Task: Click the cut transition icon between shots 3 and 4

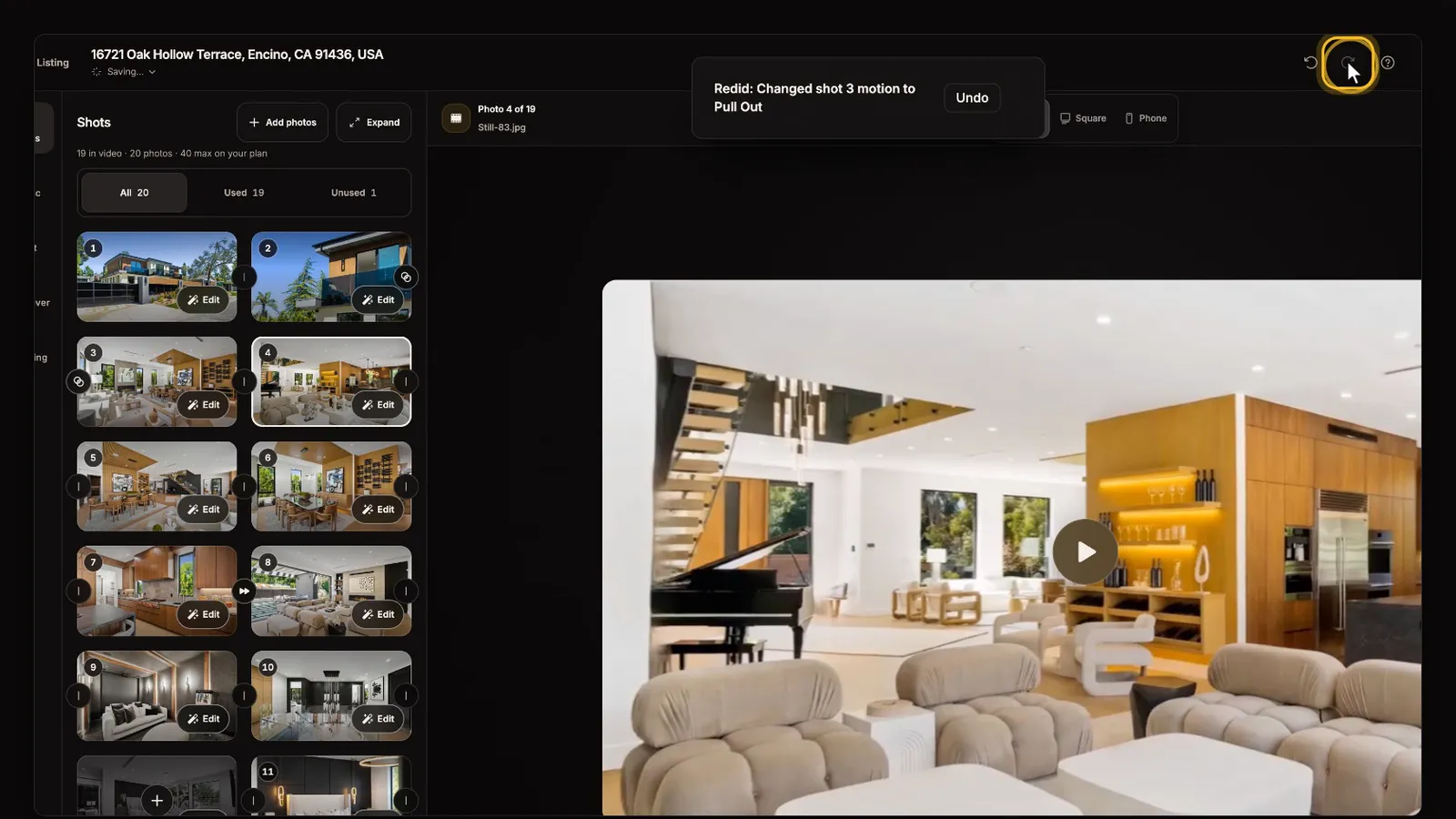Action: [x=244, y=381]
